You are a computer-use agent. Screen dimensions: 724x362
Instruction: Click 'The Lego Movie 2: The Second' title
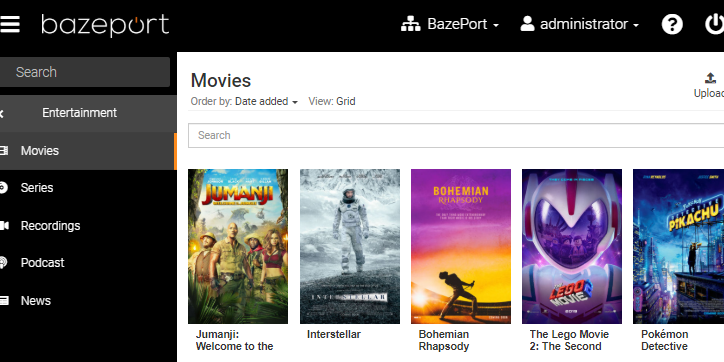pyautogui.click(x=569, y=340)
